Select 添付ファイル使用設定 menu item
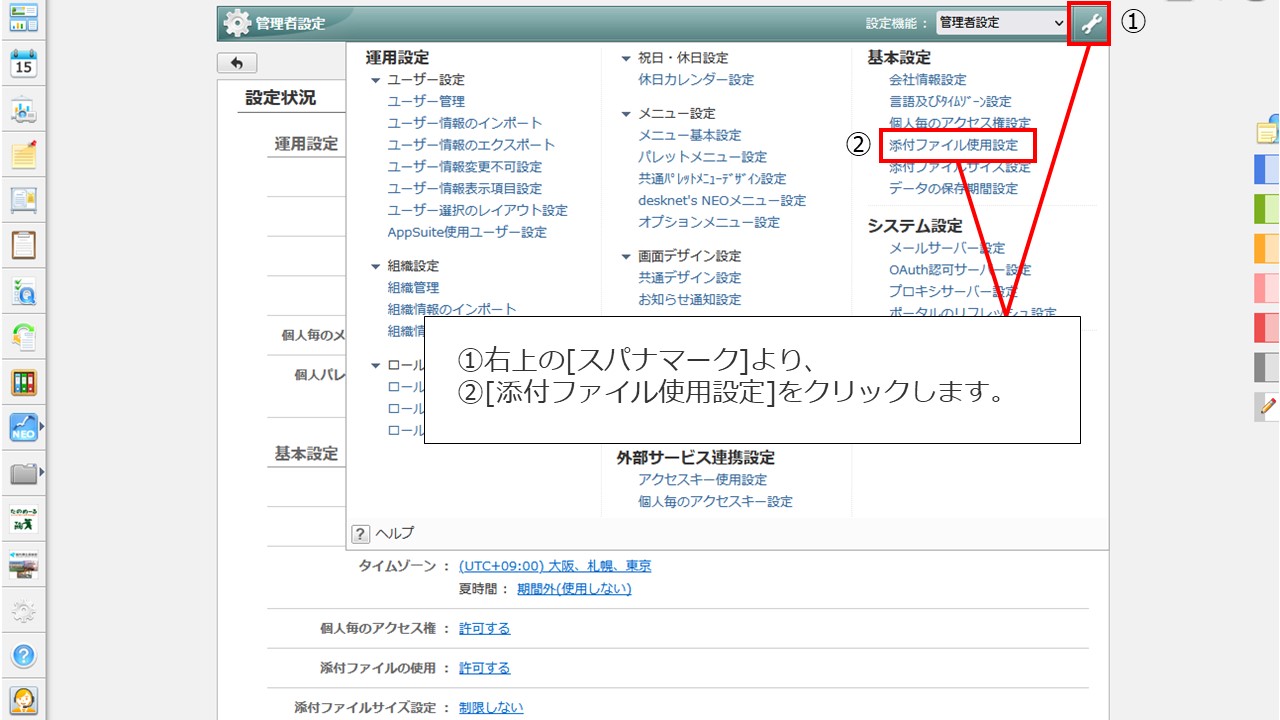Screen dimensions: 1280x720 [953, 145]
